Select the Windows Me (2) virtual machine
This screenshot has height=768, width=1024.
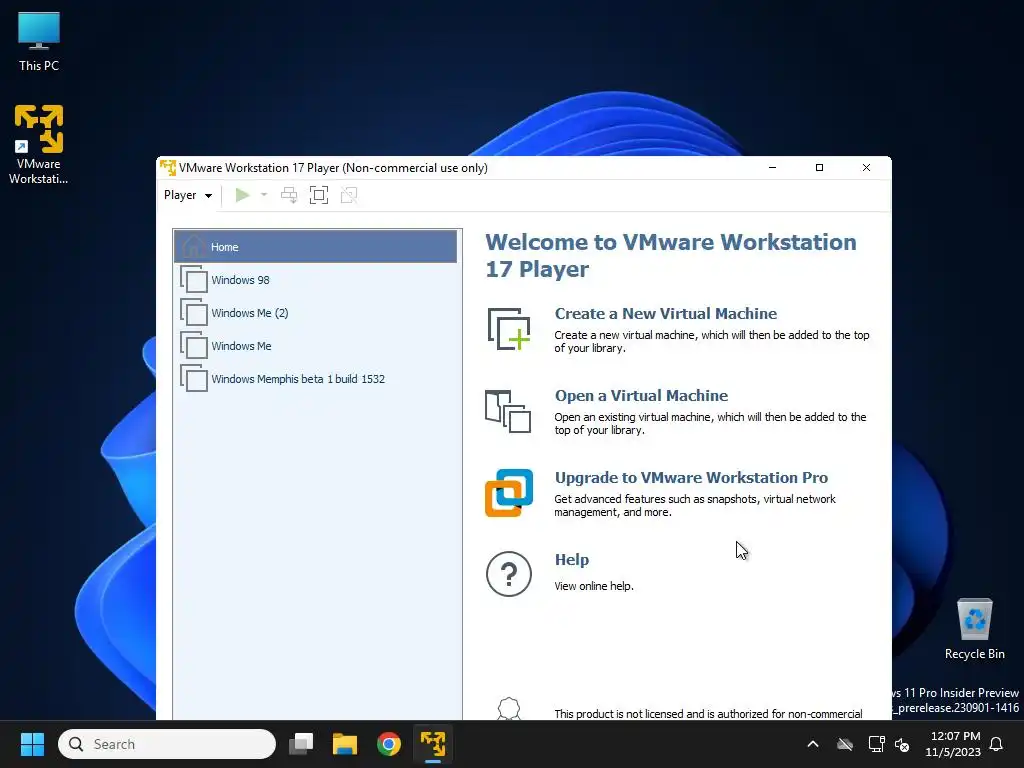315,313
